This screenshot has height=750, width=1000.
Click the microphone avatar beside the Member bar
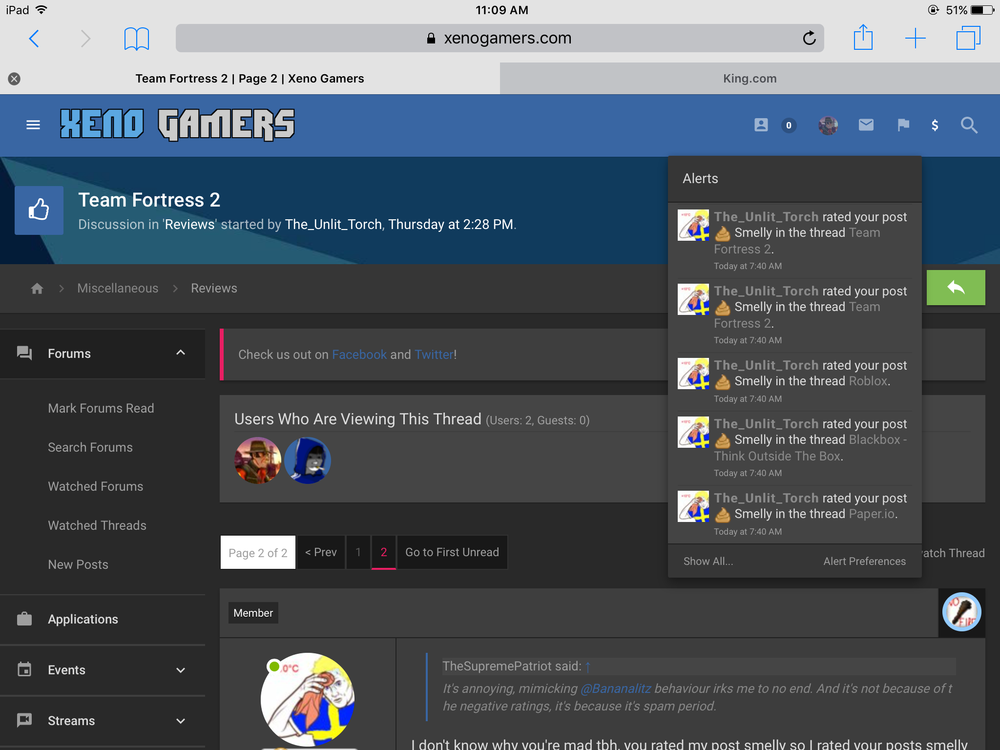click(962, 612)
